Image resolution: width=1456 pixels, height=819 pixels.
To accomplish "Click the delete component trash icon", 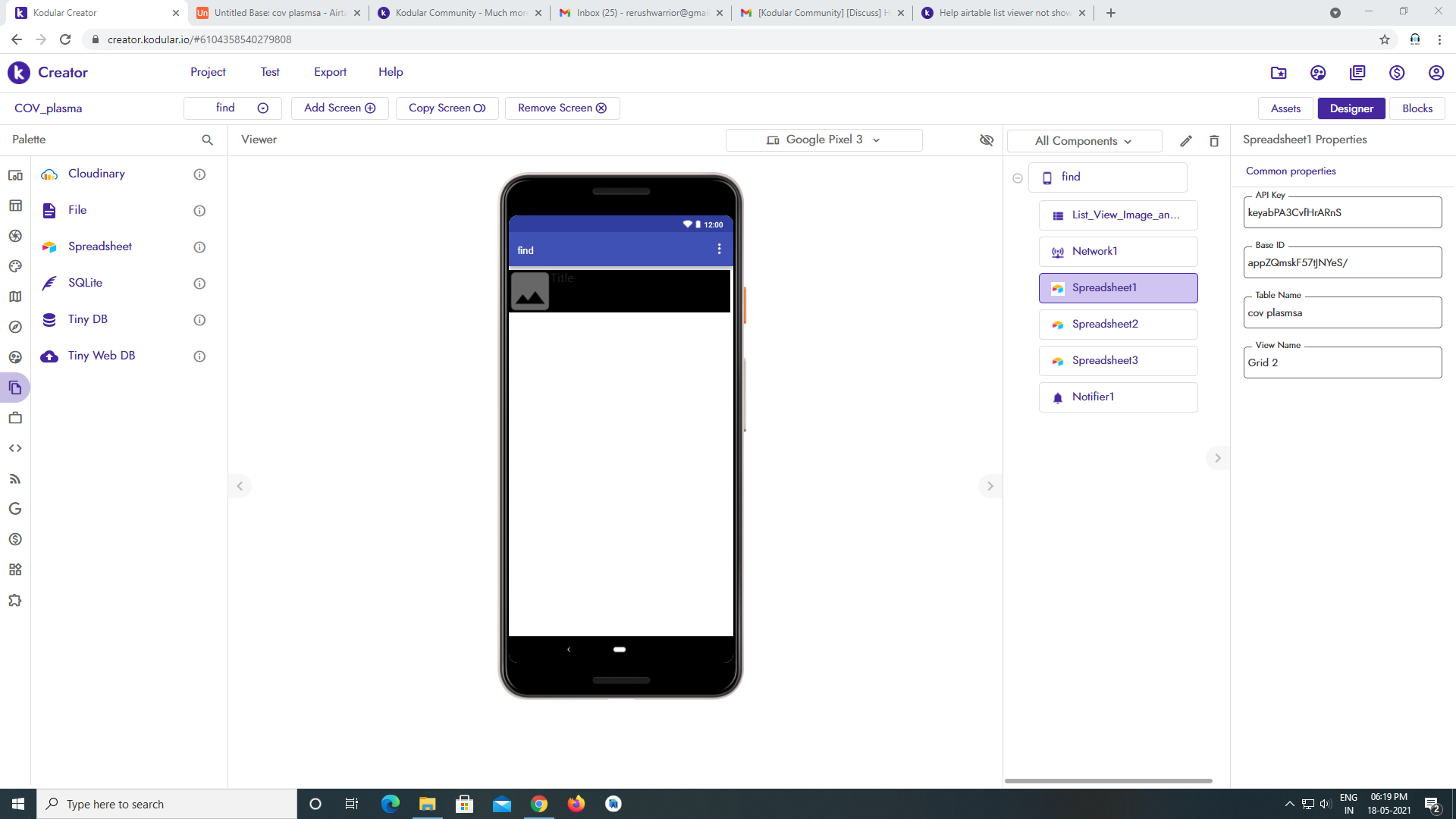I will pos(1214,141).
